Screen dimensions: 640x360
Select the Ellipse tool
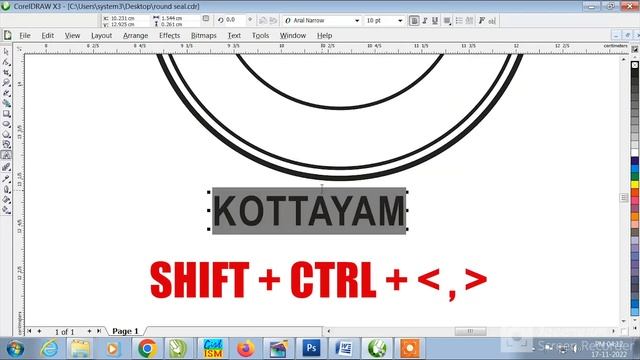(x=6, y=124)
